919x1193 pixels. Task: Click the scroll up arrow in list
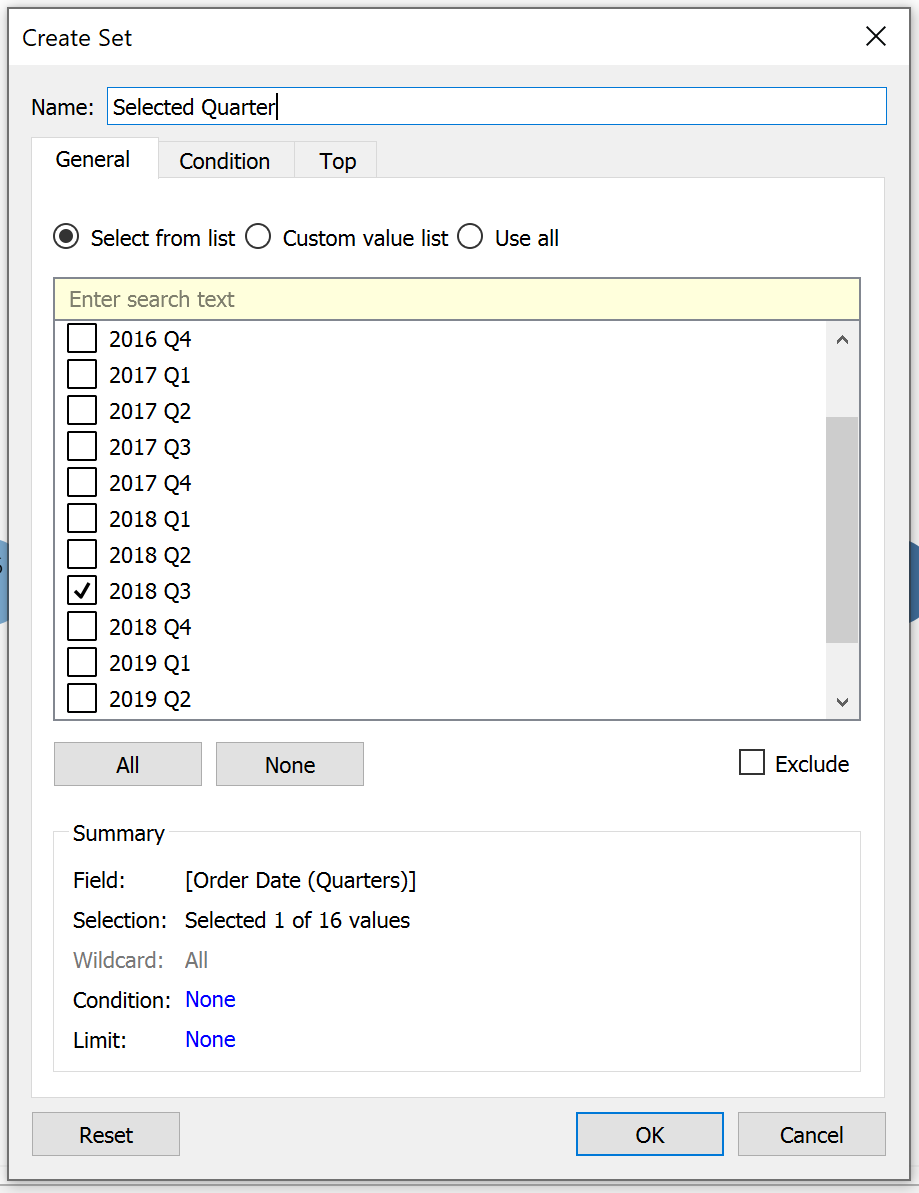842,340
